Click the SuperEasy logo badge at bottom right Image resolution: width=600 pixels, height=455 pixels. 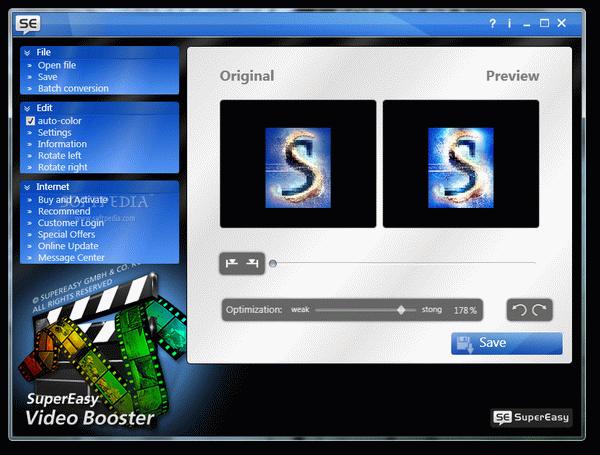[531, 417]
